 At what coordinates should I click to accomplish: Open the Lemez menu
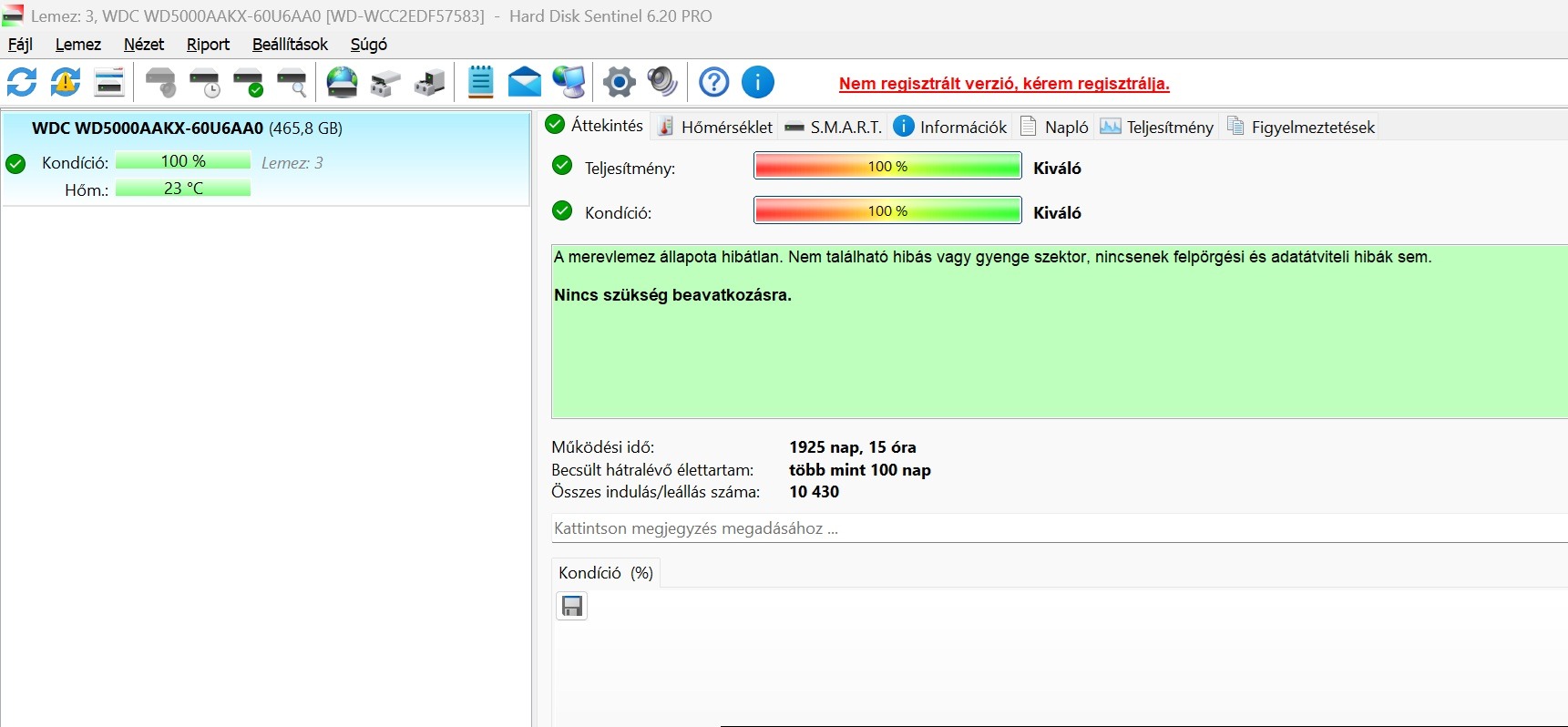click(78, 44)
